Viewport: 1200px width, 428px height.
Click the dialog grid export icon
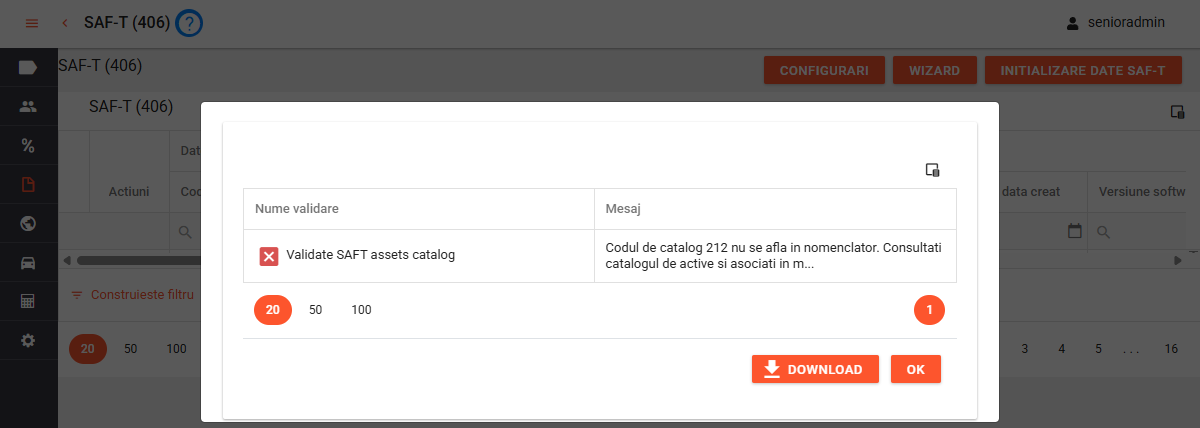(932, 170)
